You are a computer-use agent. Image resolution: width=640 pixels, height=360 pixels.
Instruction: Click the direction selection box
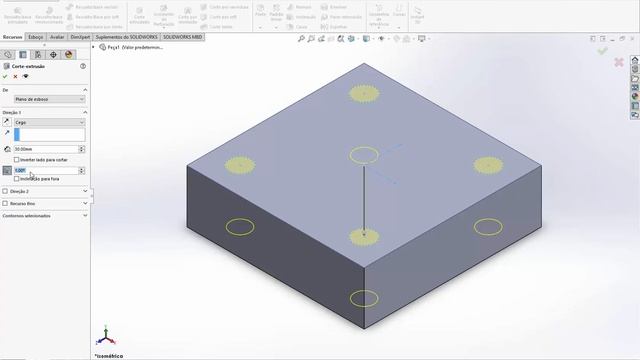coord(49,134)
